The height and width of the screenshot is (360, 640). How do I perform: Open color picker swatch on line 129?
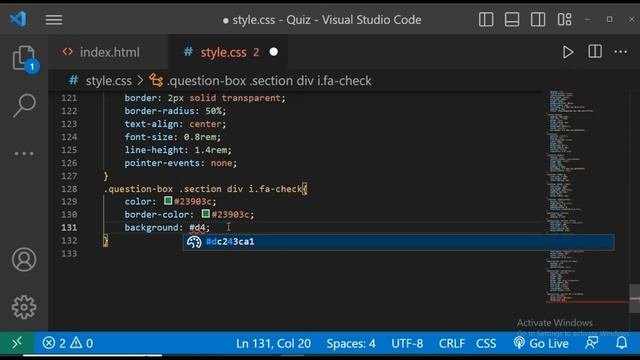[168, 201]
